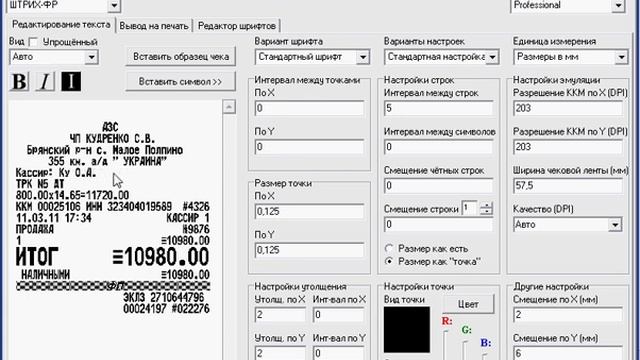Click the Утолщ. по X field

click(280, 315)
